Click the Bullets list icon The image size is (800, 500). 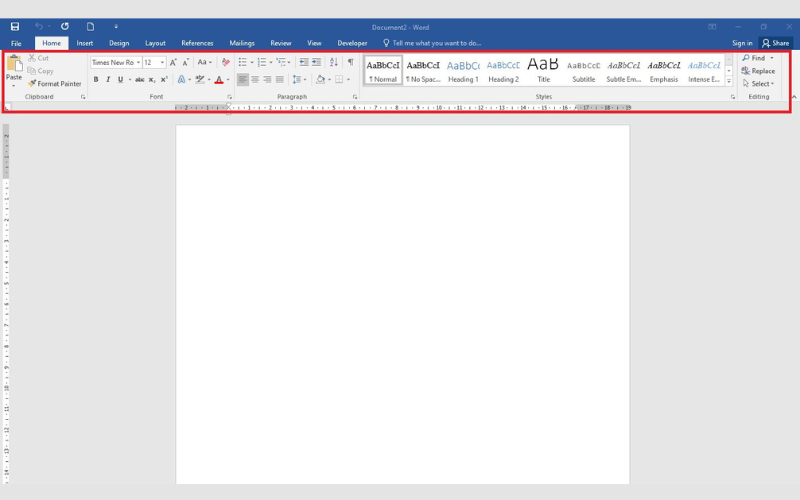pos(242,62)
